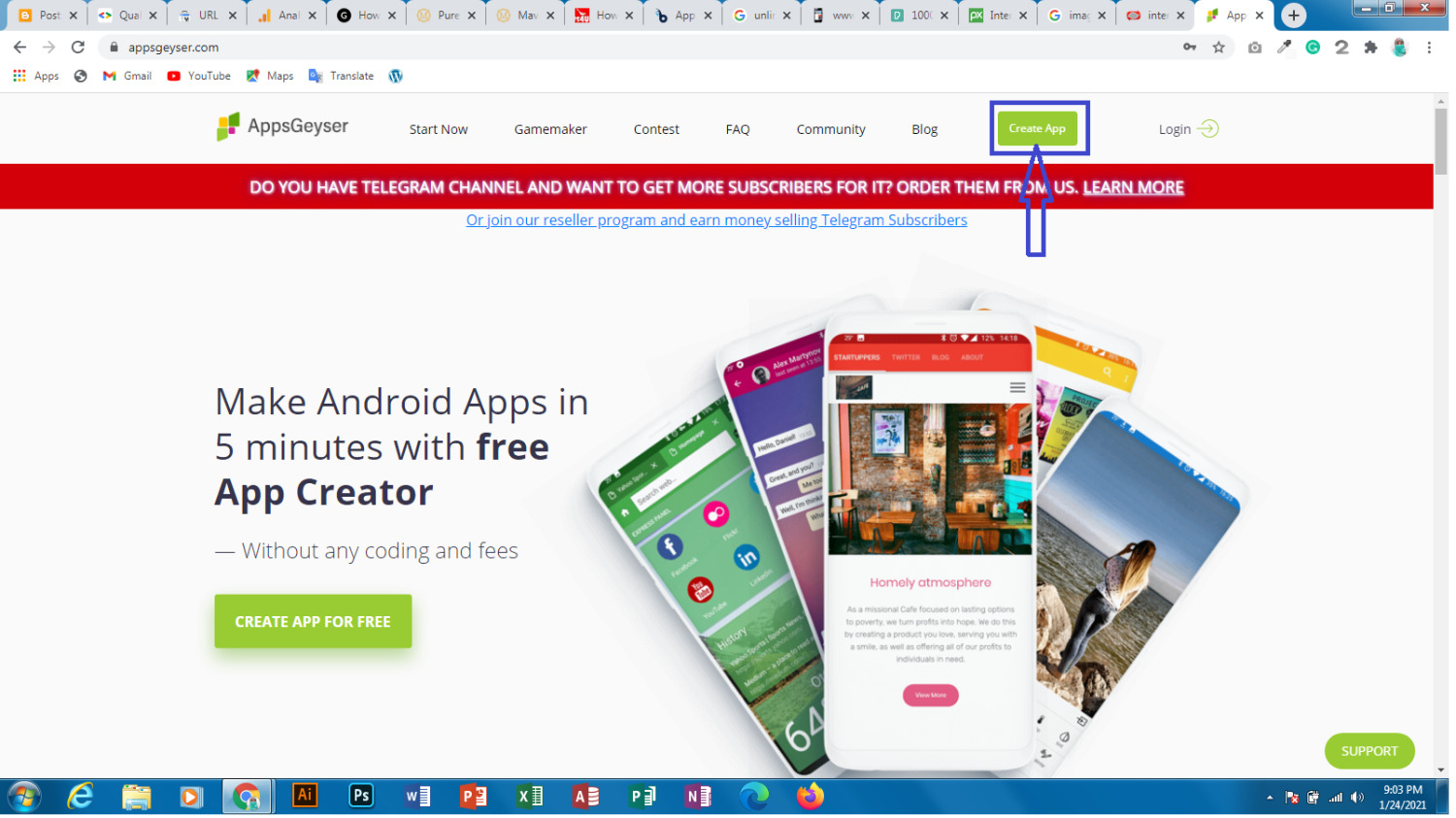Open the SUPPORT chat button
1456x818 pixels.
(x=1370, y=751)
